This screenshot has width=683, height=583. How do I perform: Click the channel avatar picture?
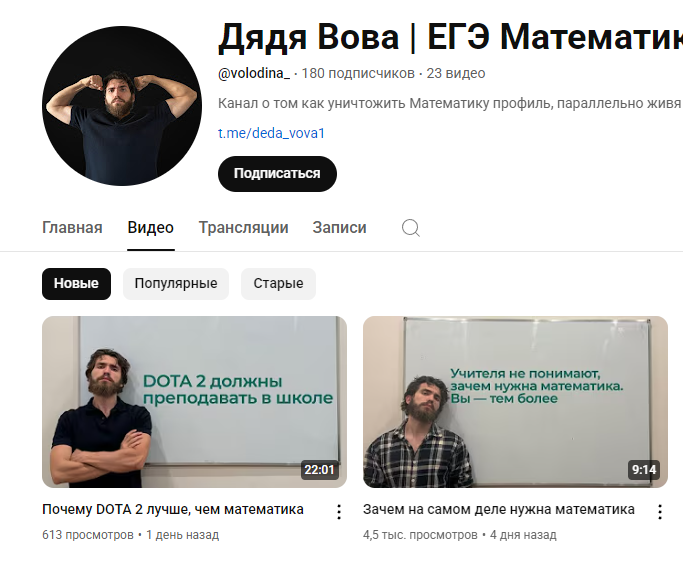point(122,106)
